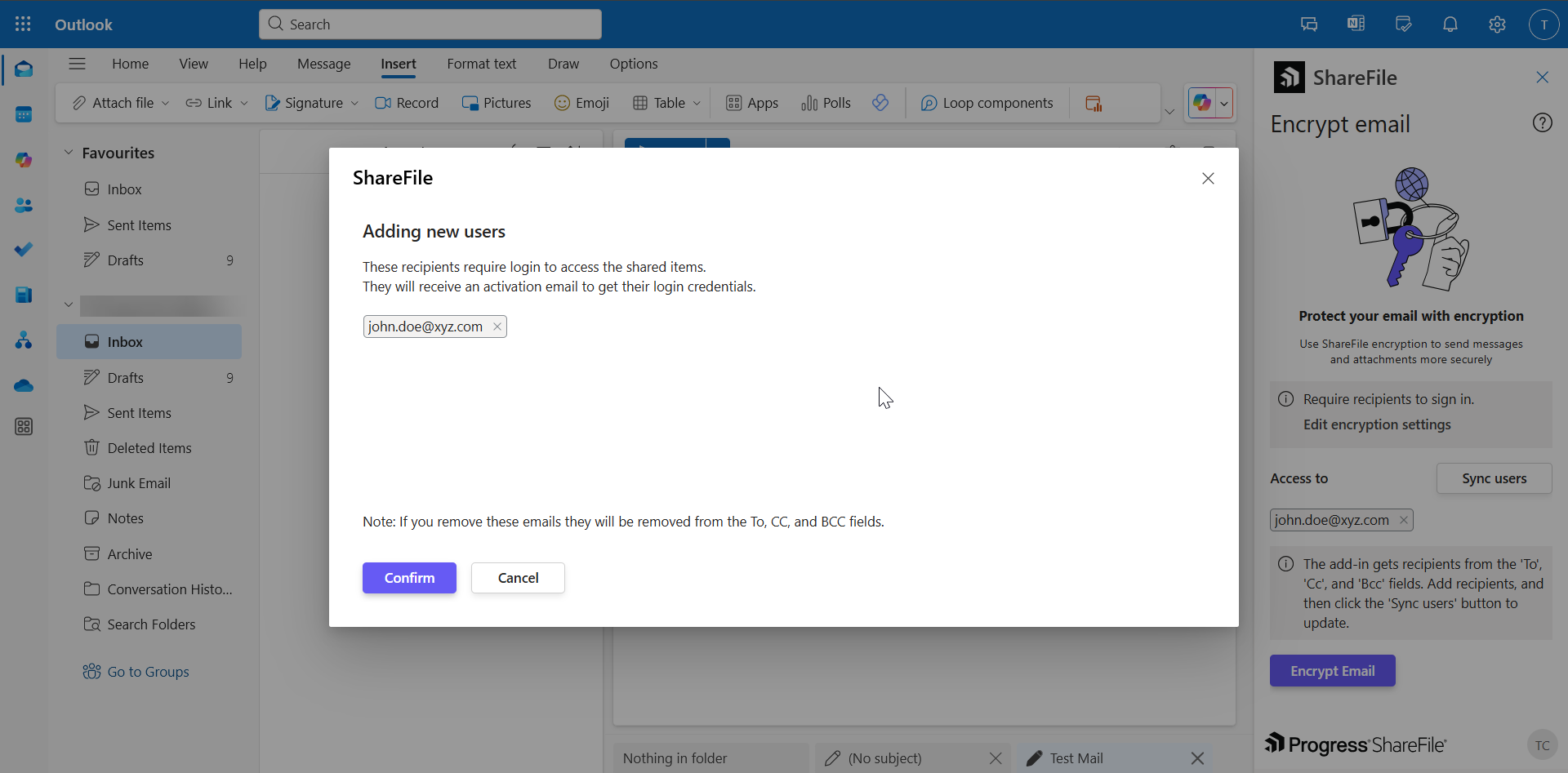The width and height of the screenshot is (1568, 773).
Task: Open the Calendar icon in left rail
Action: (x=24, y=114)
